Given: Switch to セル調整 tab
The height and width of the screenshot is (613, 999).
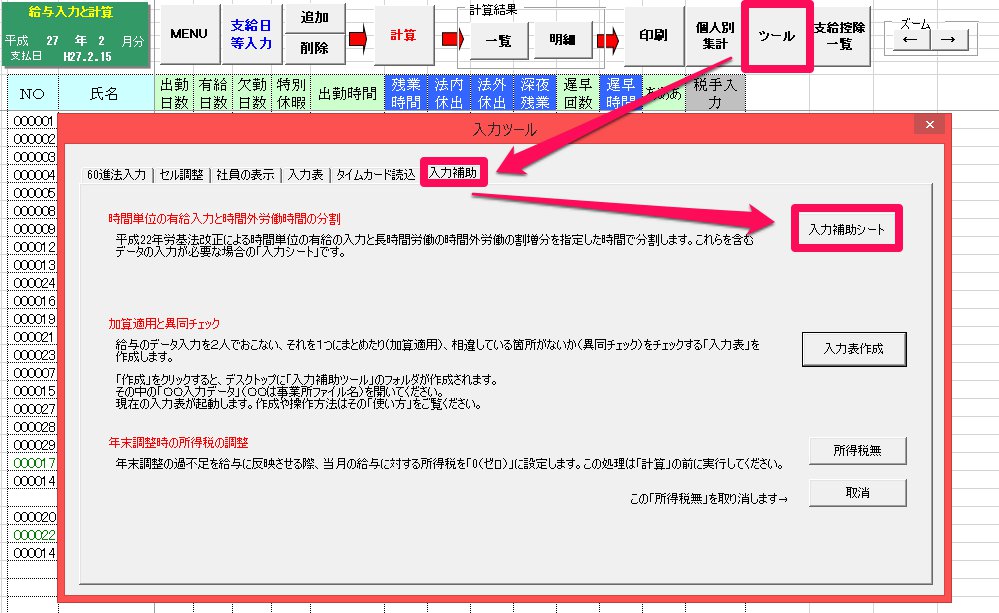Looking at the screenshot, I should [x=182, y=175].
